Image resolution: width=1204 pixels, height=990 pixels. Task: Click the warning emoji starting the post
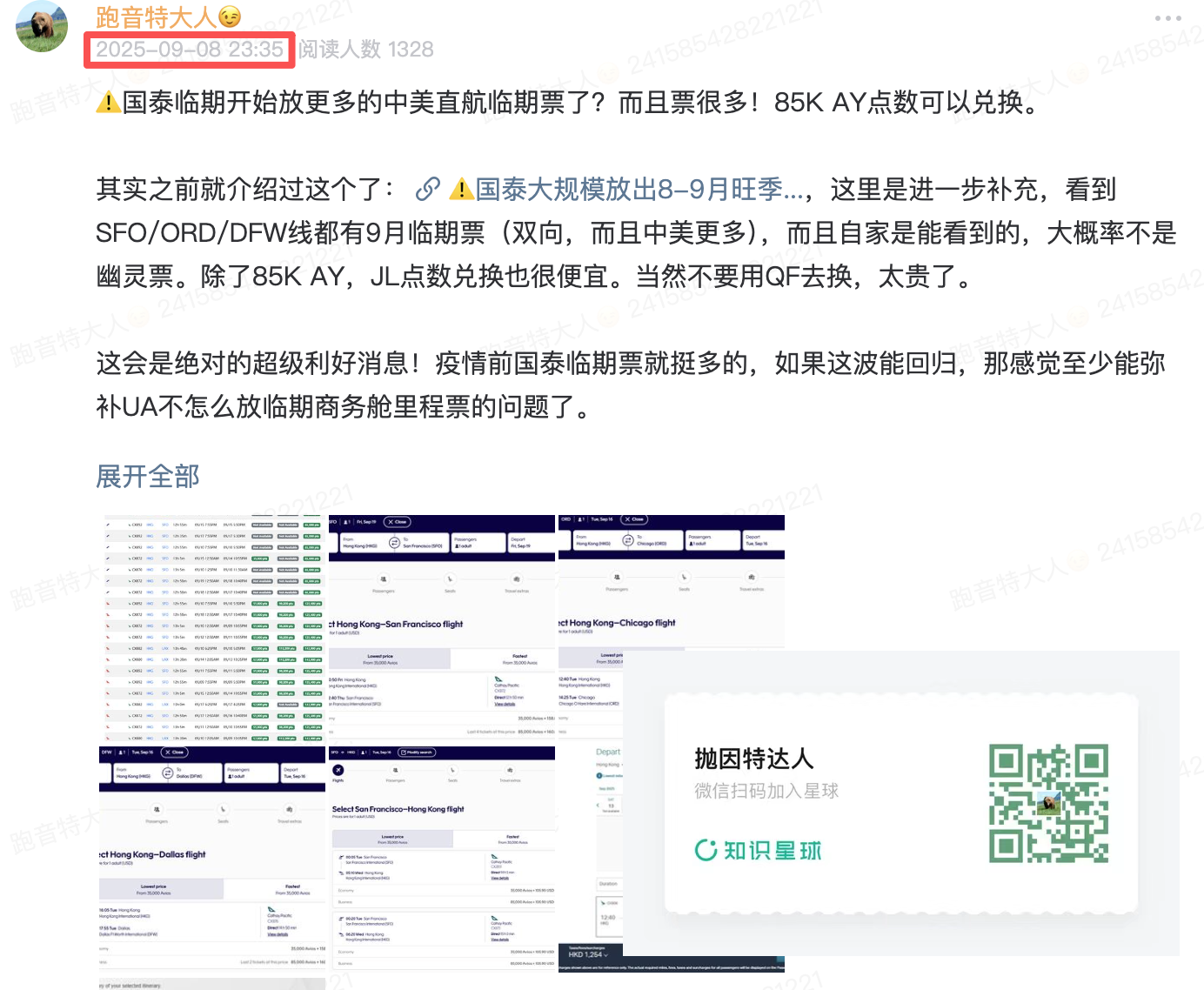tap(109, 103)
